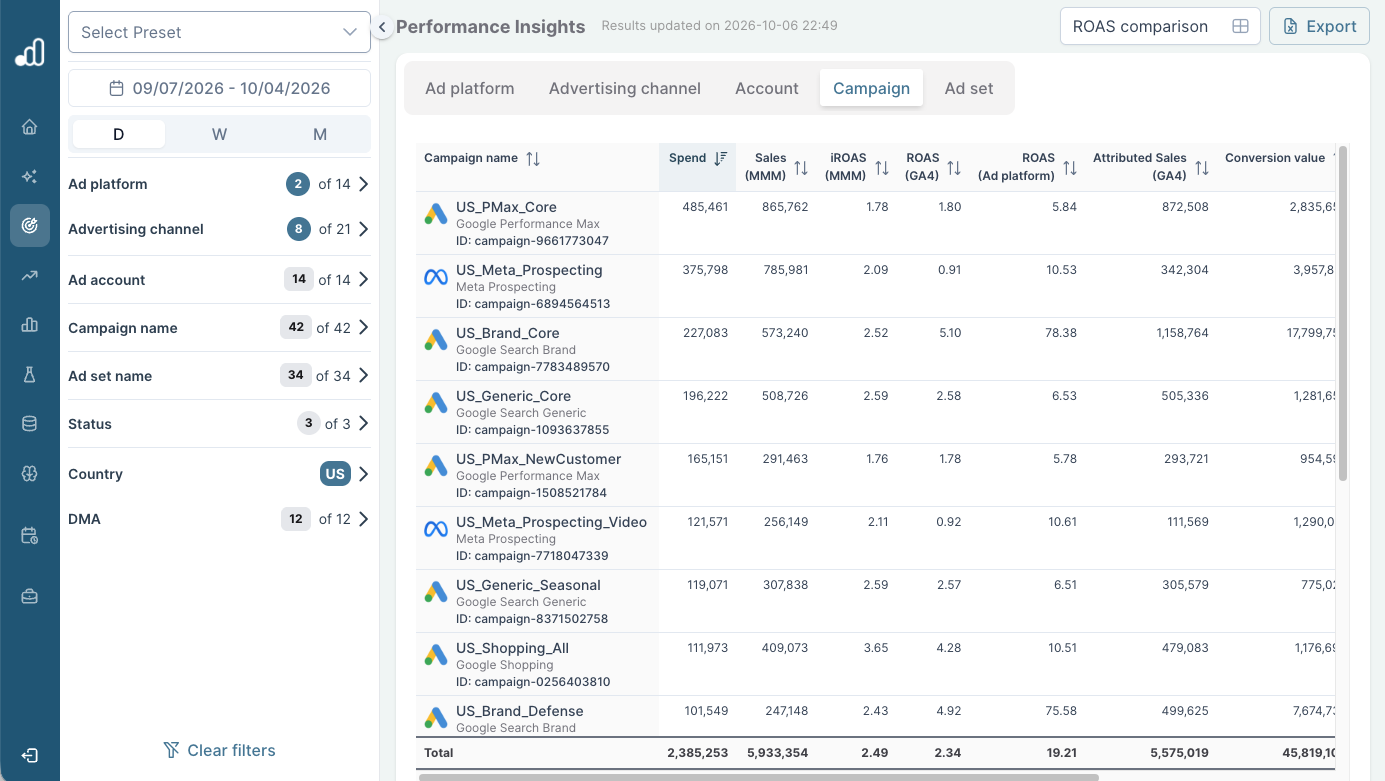This screenshot has width=1385, height=781.
Task: Switch to the Ad platform tab
Action: point(470,88)
